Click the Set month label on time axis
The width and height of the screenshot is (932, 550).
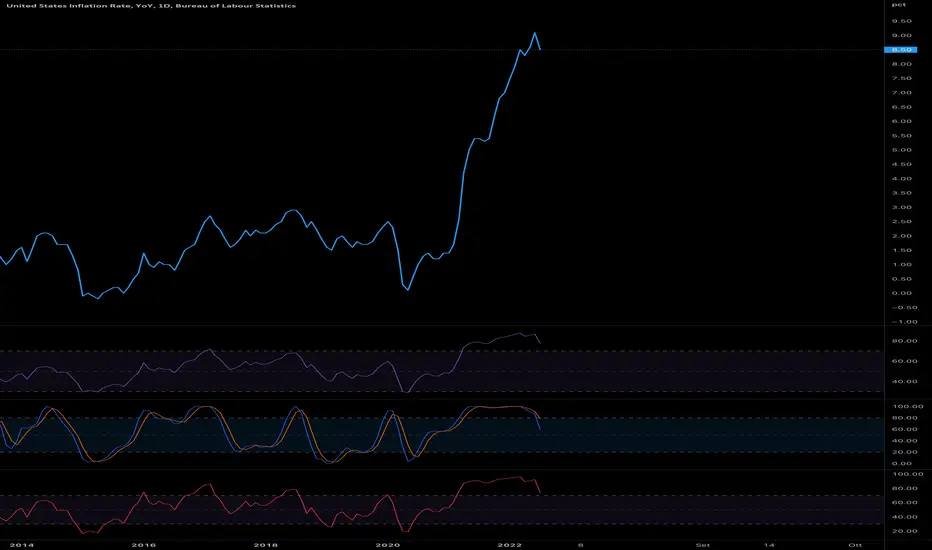coord(703,545)
